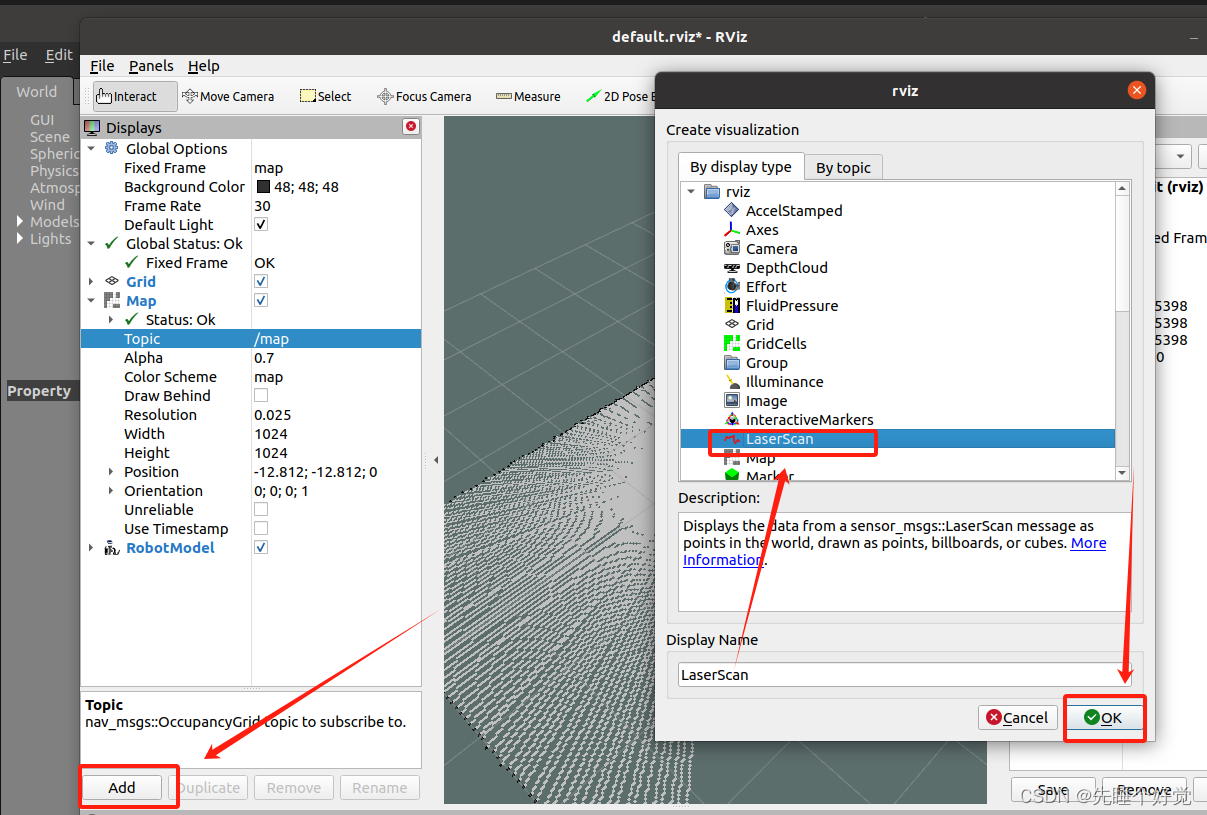Select the Axes display type icon
The height and width of the screenshot is (815, 1207).
(x=732, y=229)
